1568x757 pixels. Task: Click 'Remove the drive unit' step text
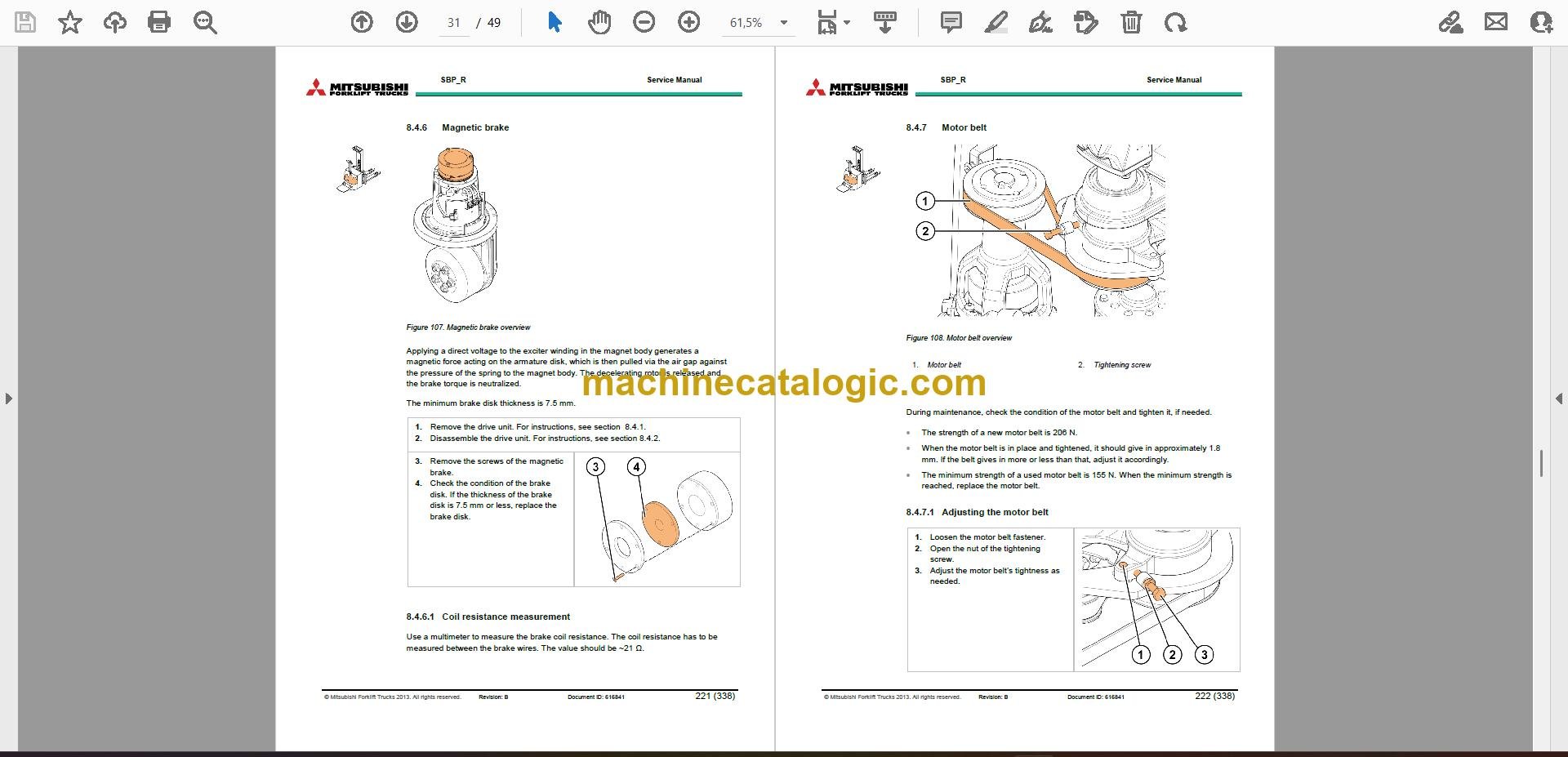point(537,427)
